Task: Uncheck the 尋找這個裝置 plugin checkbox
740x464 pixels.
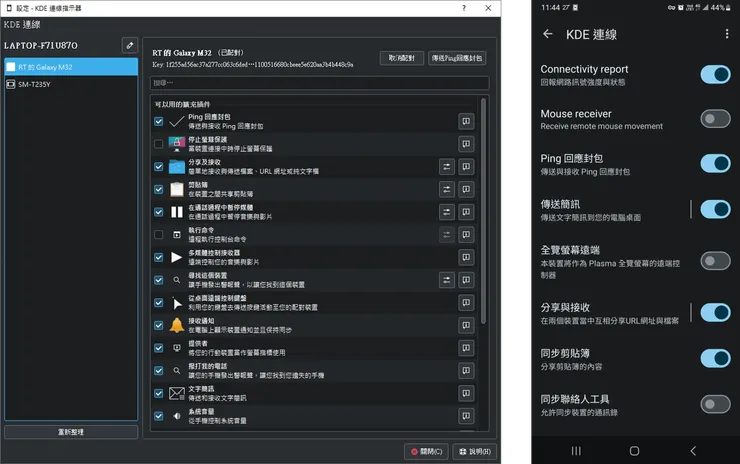Action: [159, 280]
